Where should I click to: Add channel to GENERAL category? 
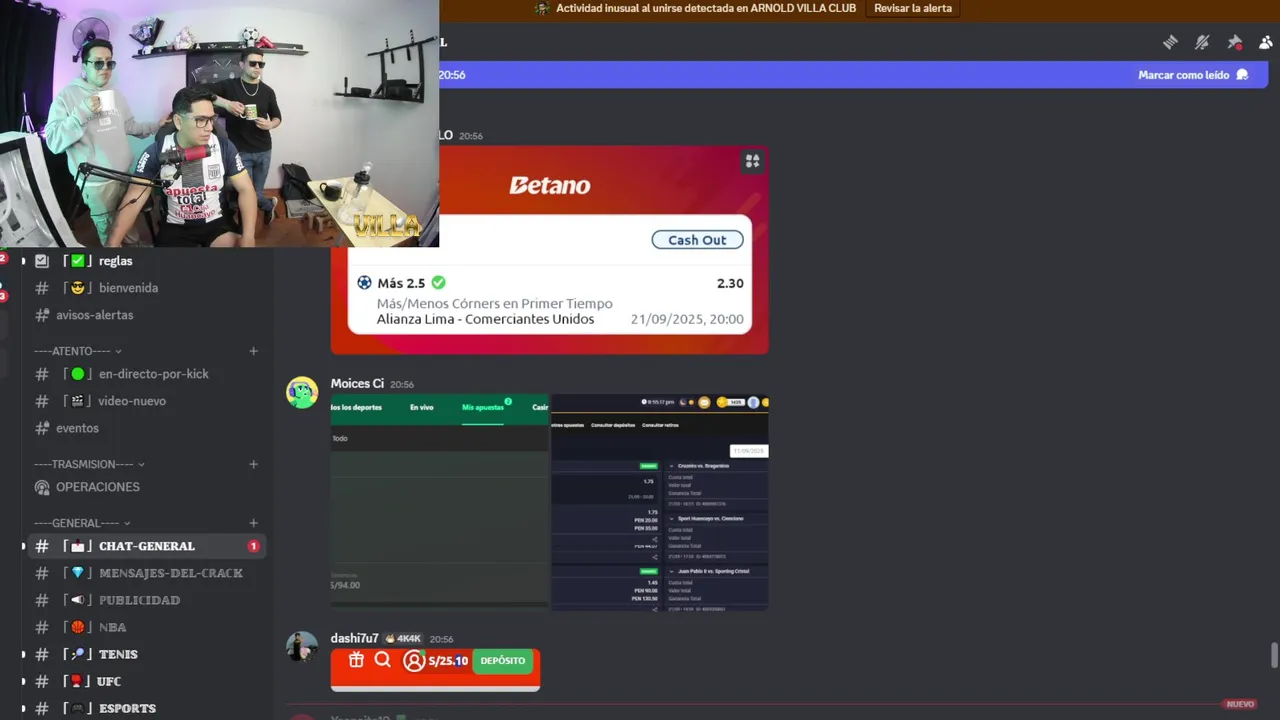tap(253, 523)
